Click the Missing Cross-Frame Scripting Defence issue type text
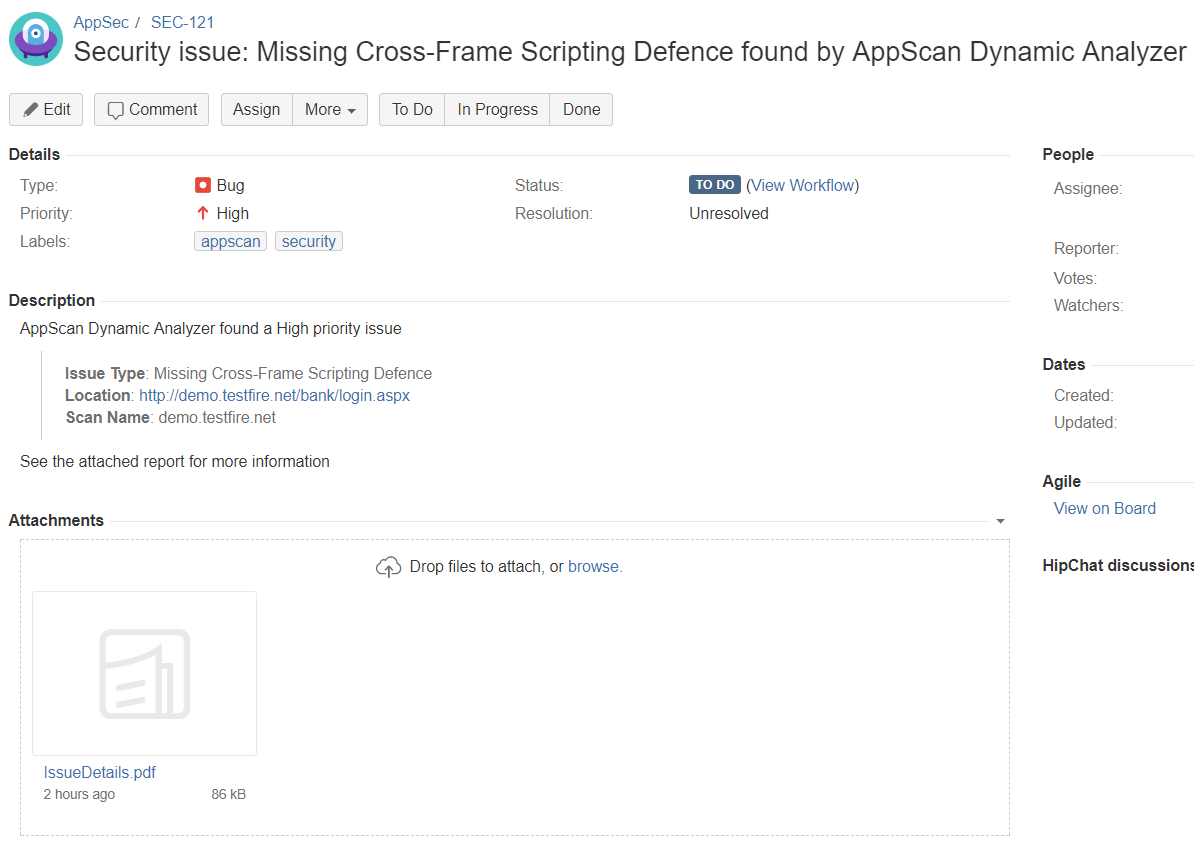This screenshot has width=1194, height=850. pos(292,373)
